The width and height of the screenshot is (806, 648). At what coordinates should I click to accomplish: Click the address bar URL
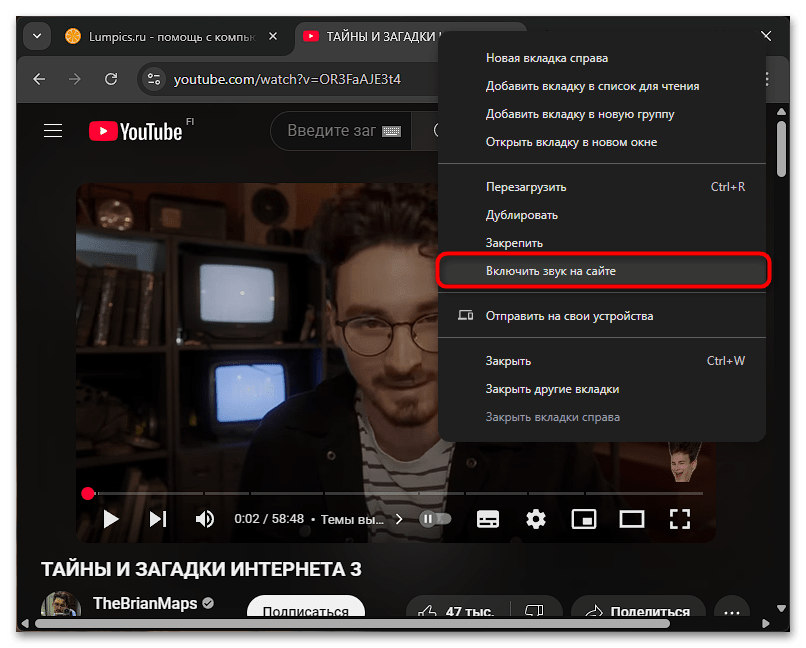tap(287, 80)
